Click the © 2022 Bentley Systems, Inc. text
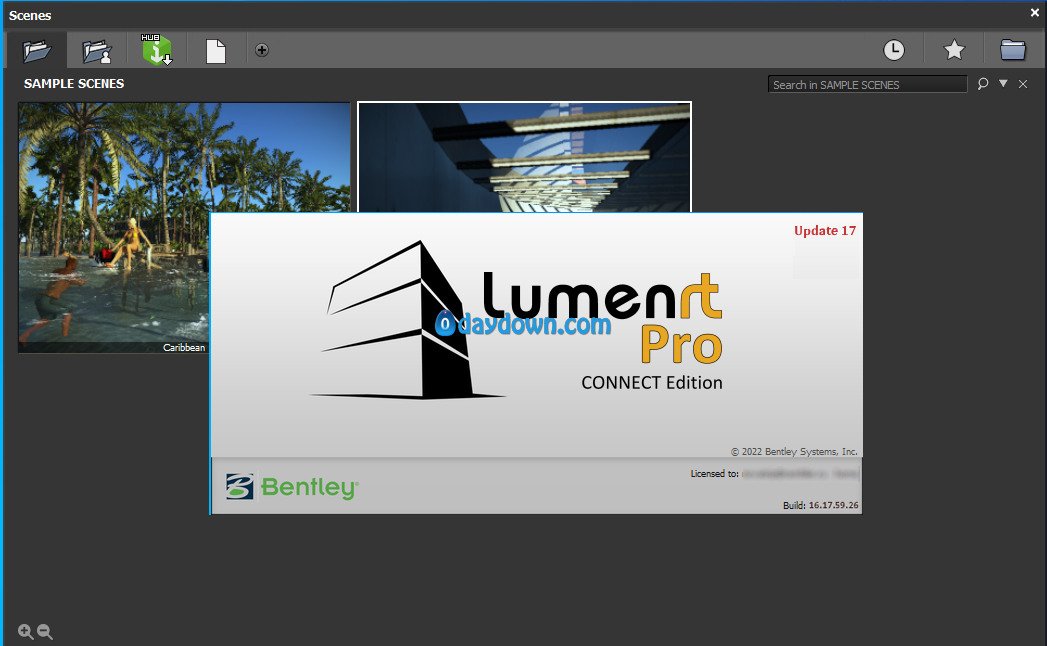1047x646 pixels. (x=794, y=452)
